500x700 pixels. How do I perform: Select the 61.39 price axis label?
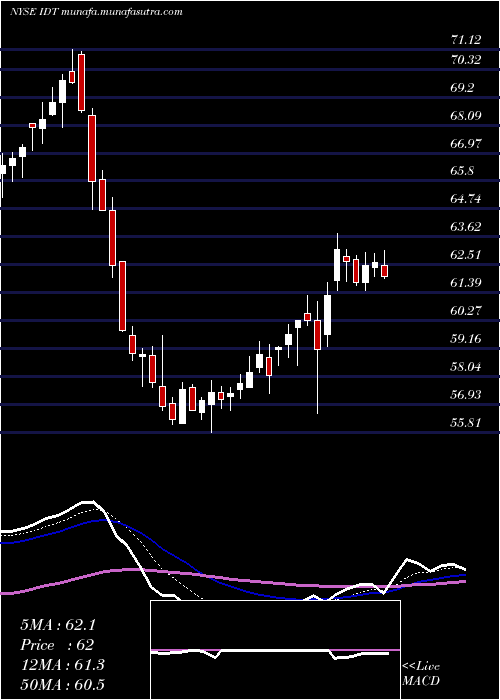point(466,282)
